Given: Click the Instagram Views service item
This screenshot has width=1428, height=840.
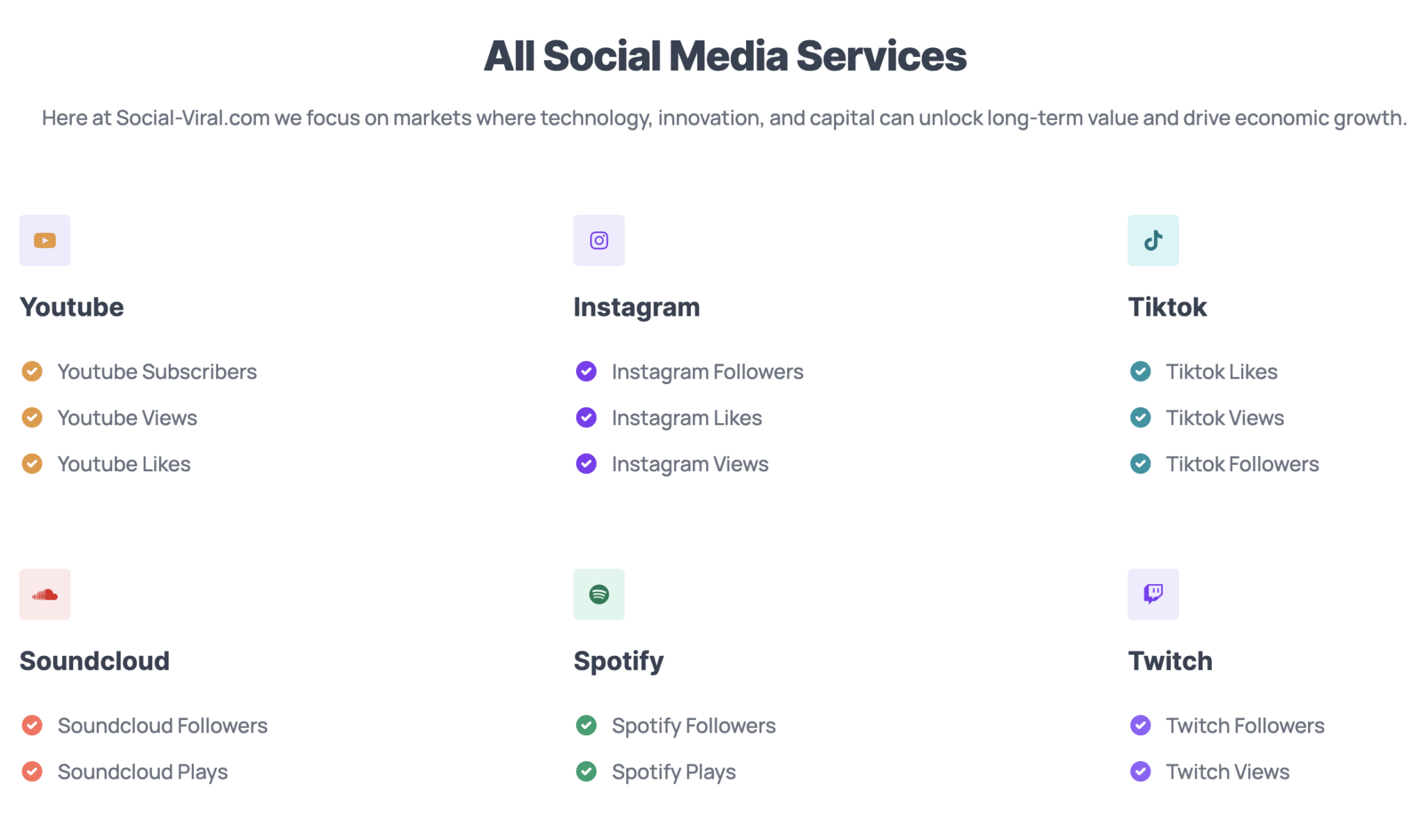Looking at the screenshot, I should [x=690, y=464].
